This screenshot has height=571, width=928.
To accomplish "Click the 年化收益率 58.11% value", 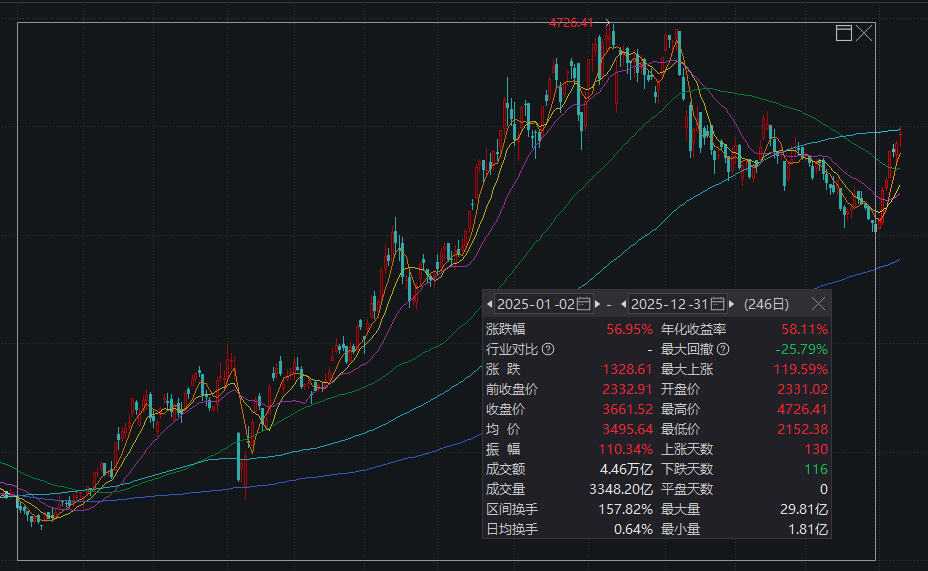I will click(804, 329).
